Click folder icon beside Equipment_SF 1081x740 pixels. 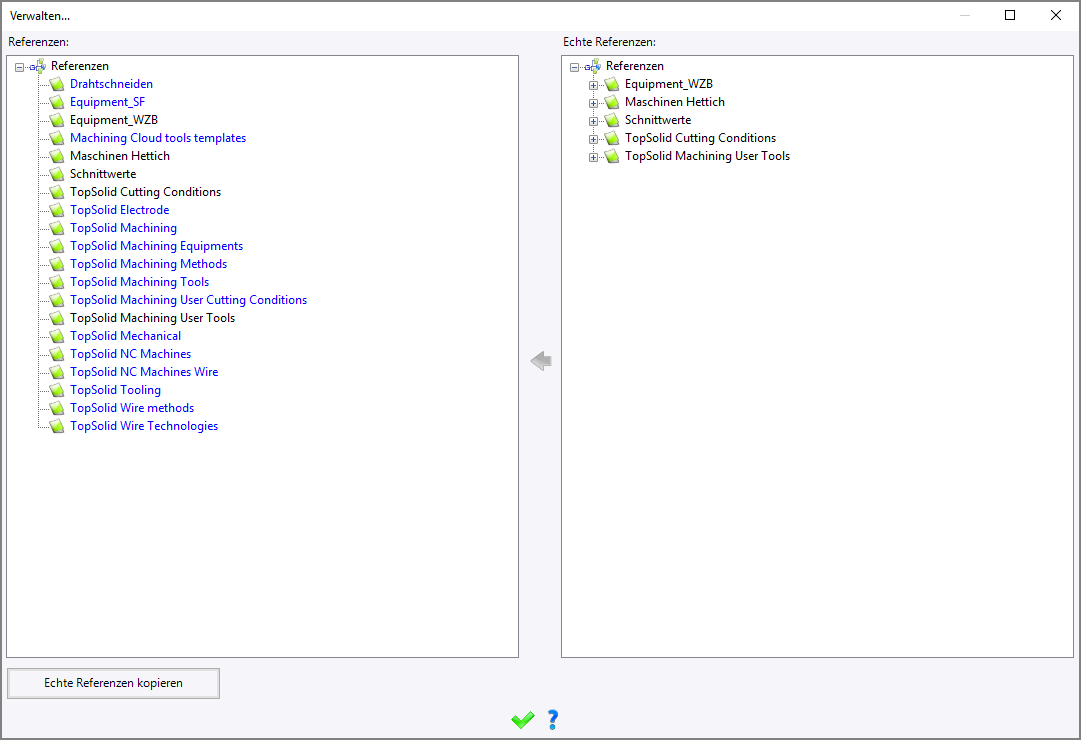(57, 102)
